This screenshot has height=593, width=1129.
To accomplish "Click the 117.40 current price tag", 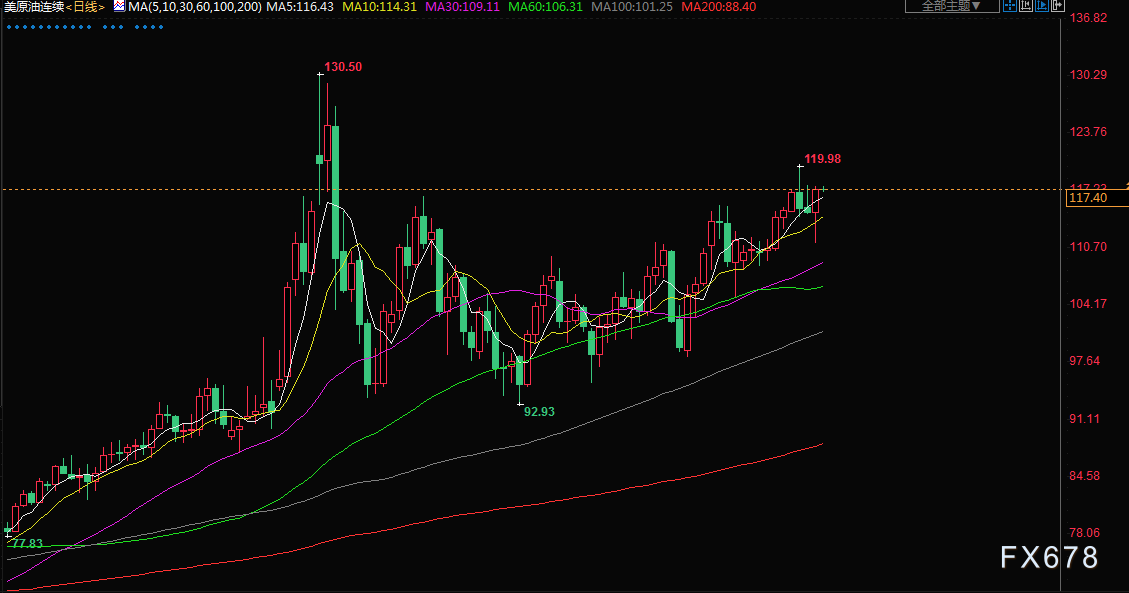I will (1088, 198).
